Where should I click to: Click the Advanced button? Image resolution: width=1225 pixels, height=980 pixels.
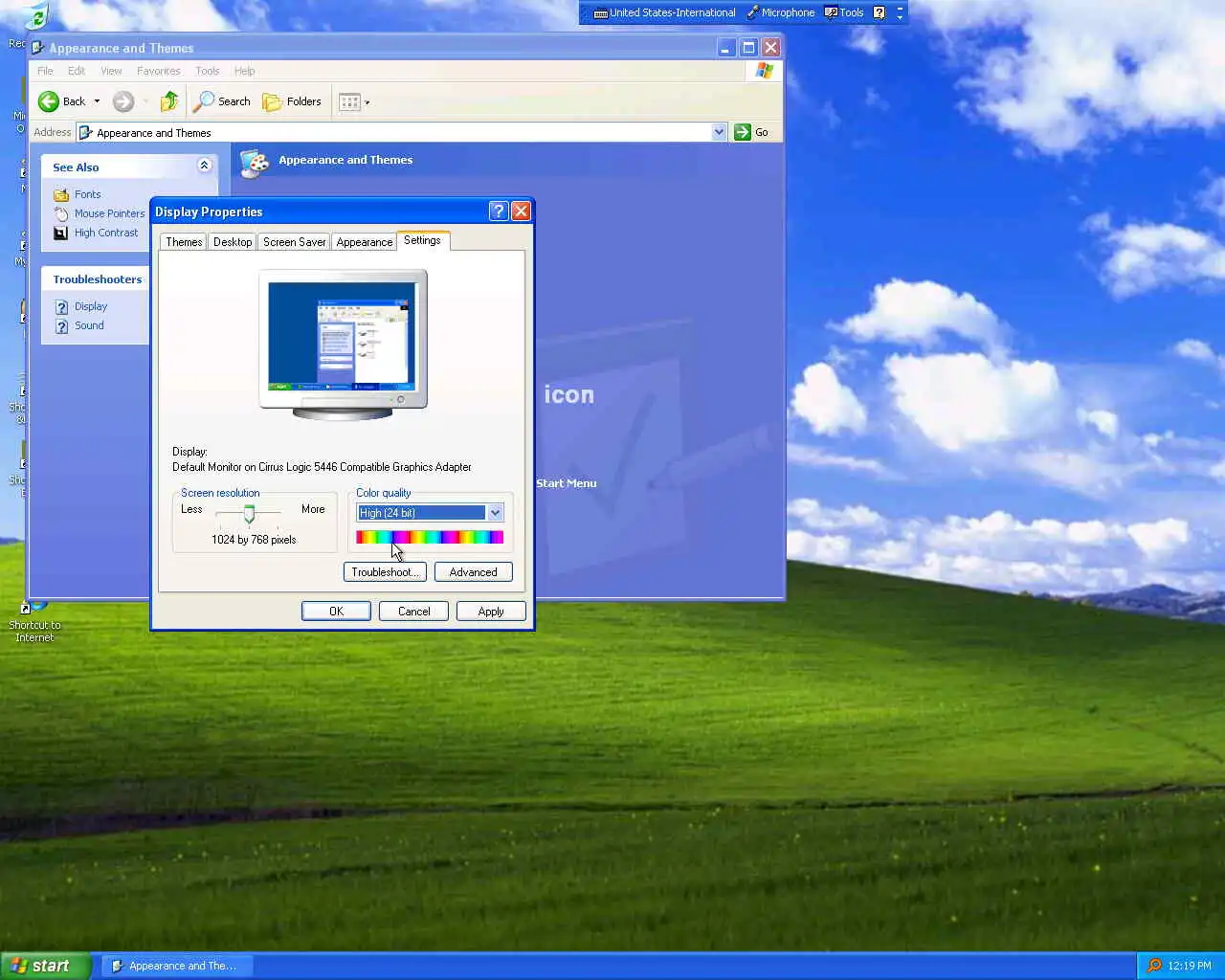coord(474,572)
